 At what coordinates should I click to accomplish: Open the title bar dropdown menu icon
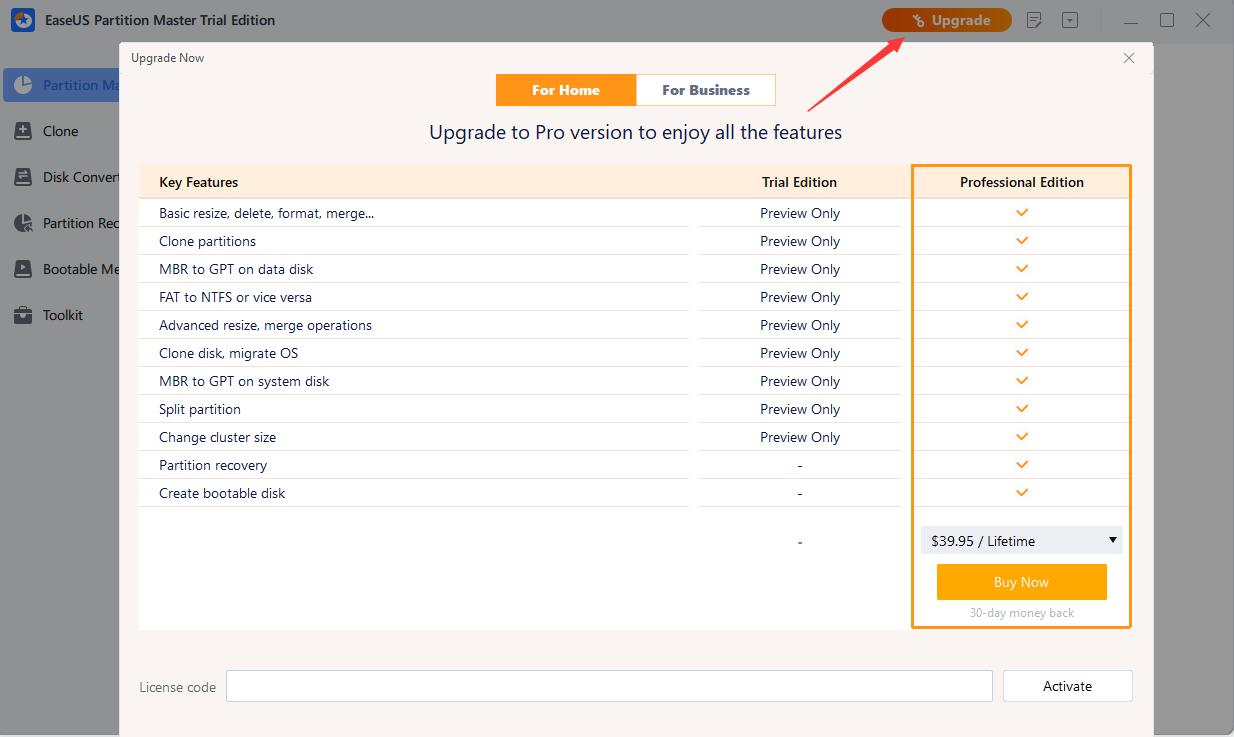pos(1070,20)
